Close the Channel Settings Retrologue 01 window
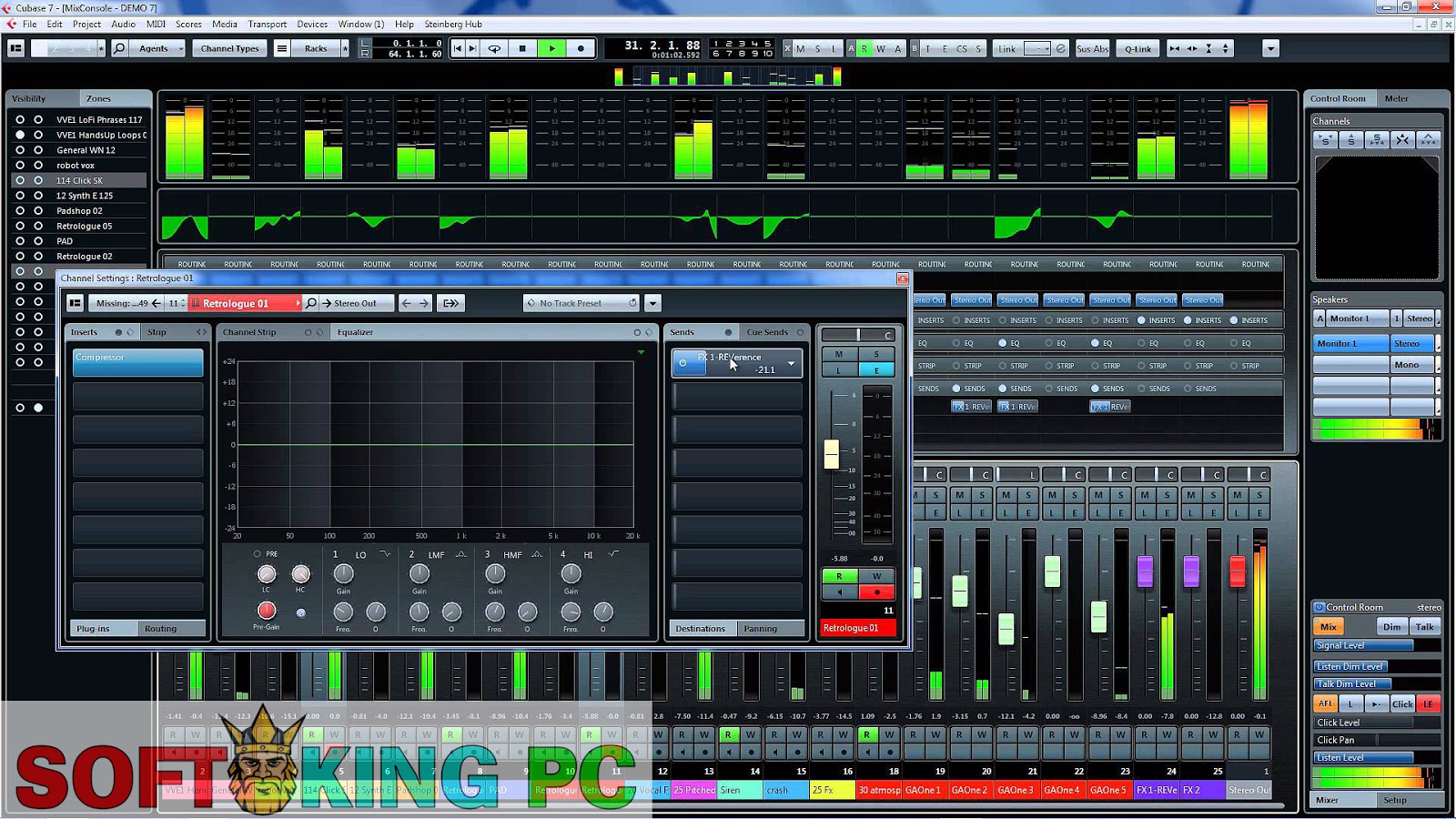 tap(902, 278)
